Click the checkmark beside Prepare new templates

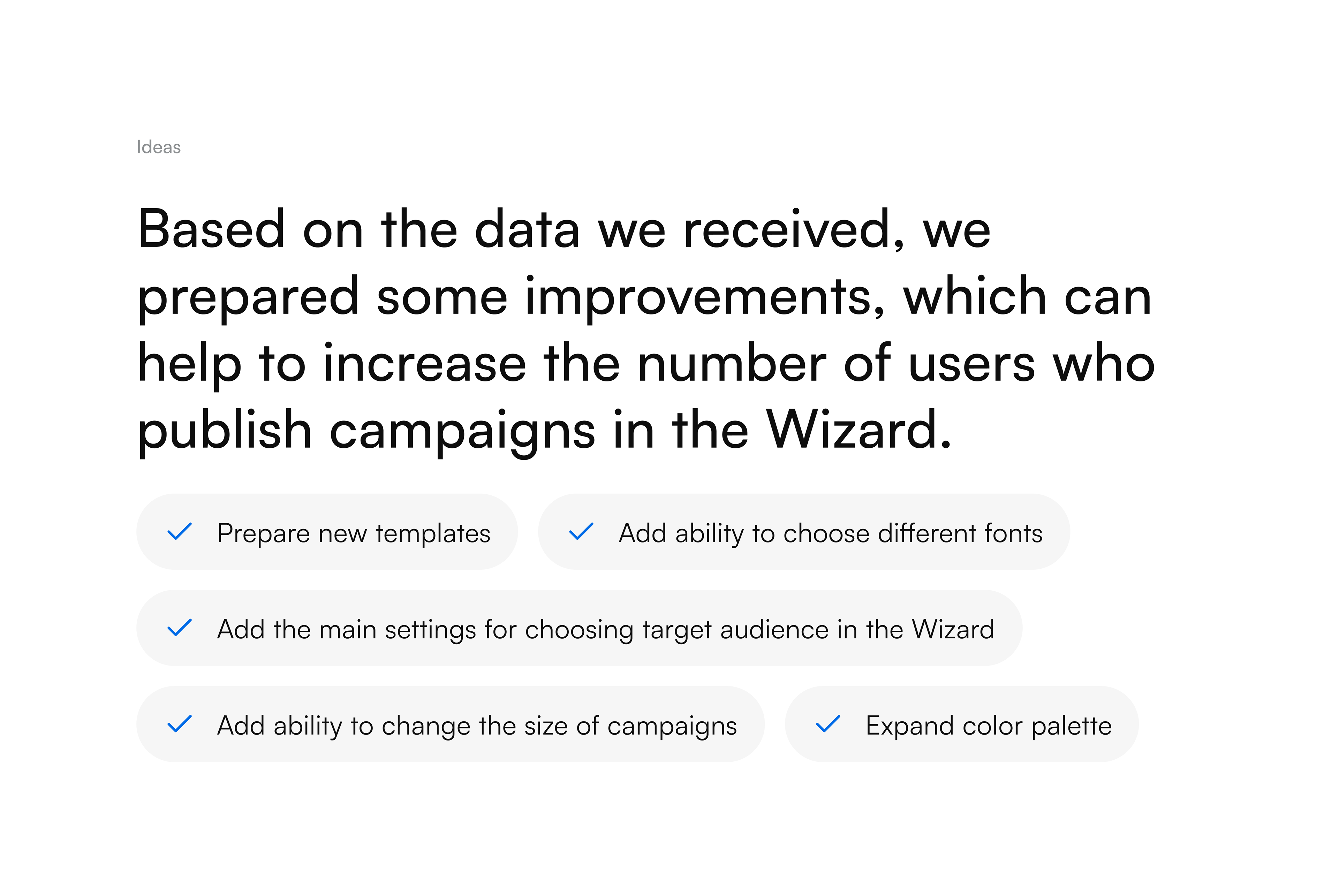coord(180,532)
